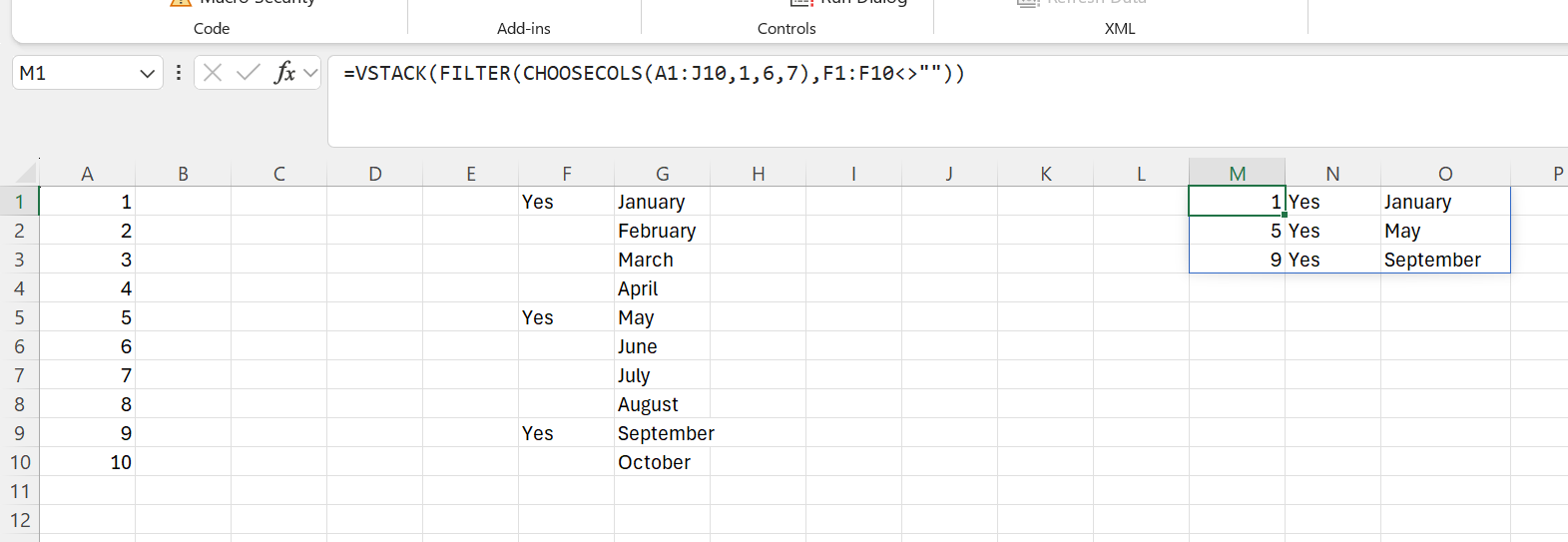The width and height of the screenshot is (1568, 542).
Task: Select column G header
Action: [662, 174]
